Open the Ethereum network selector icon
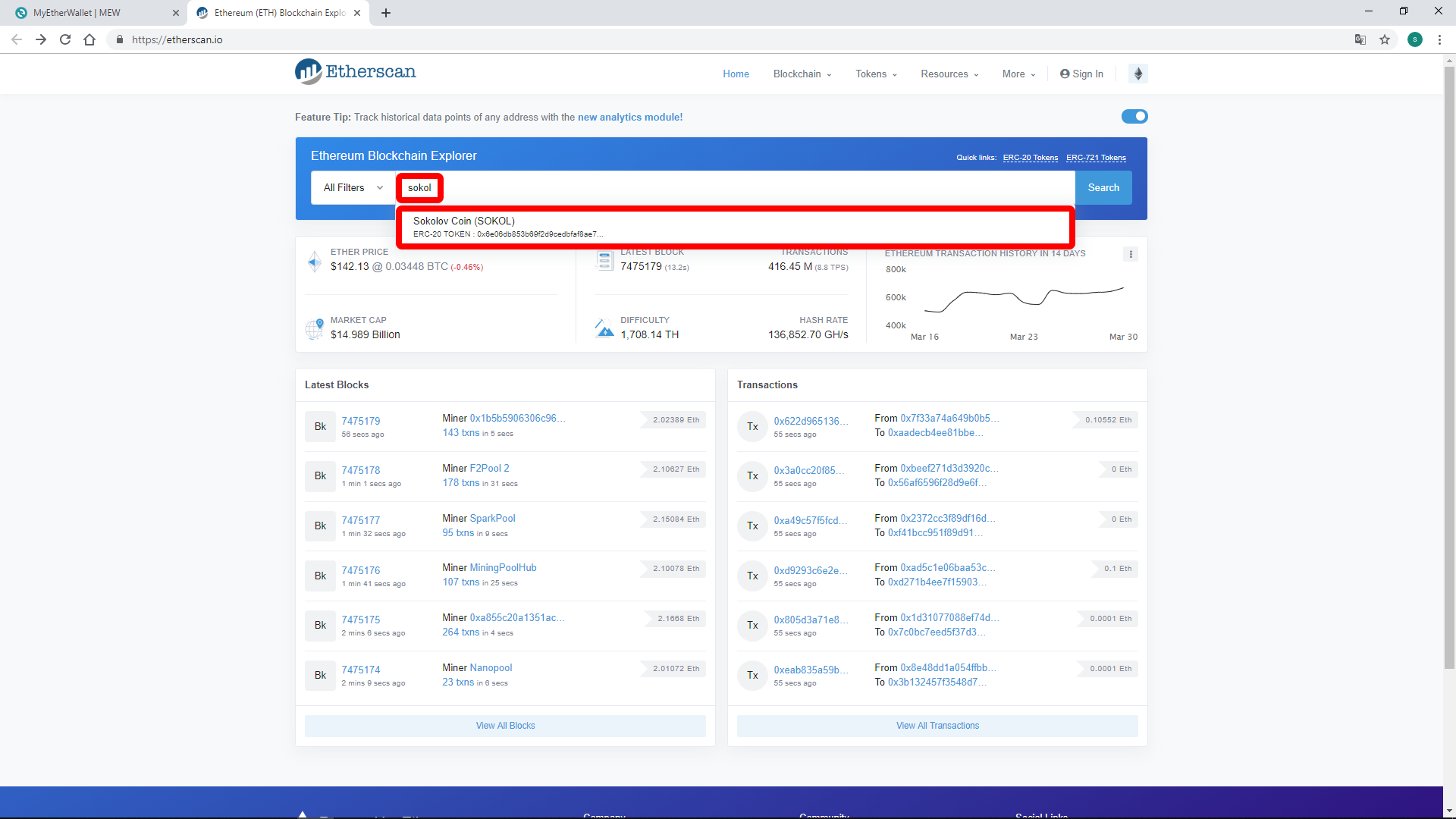 pos(1137,74)
